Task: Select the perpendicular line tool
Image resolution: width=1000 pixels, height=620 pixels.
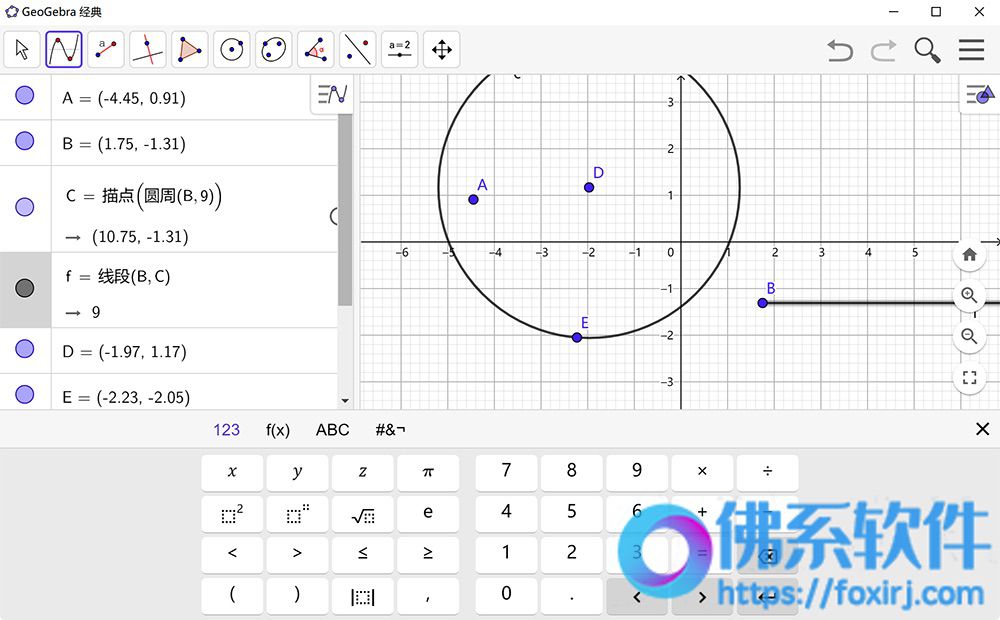Action: click(x=148, y=49)
